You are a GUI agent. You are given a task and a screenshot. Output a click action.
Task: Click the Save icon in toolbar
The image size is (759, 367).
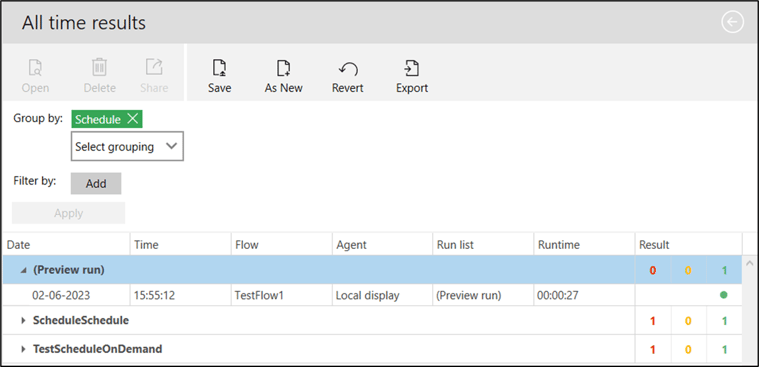(220, 69)
